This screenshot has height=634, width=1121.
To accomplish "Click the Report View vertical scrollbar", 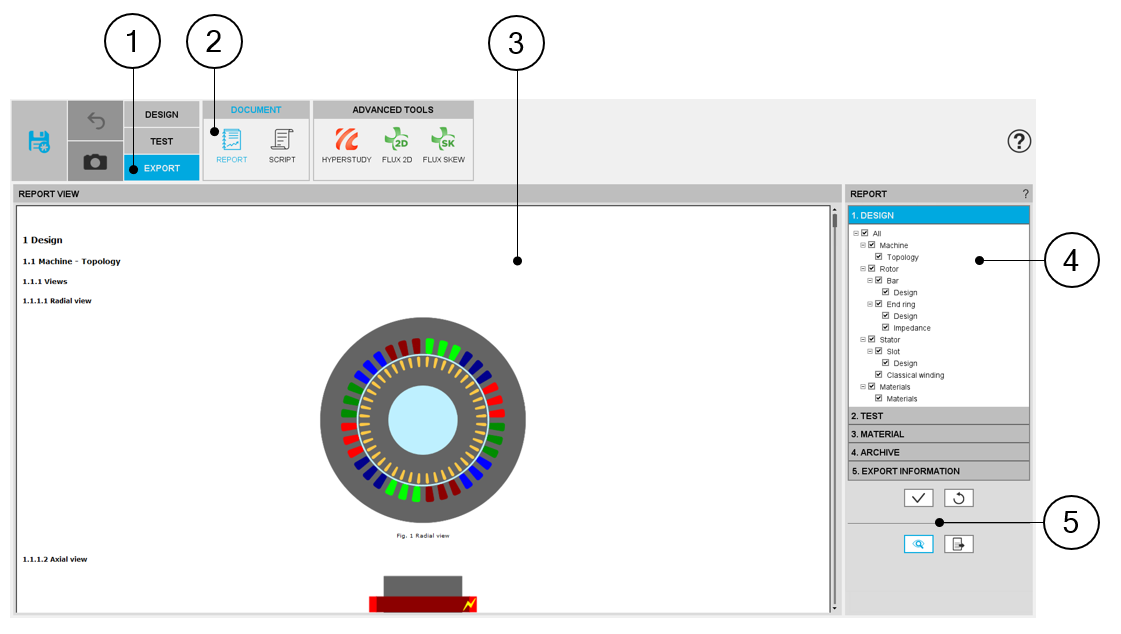I will (x=834, y=400).
